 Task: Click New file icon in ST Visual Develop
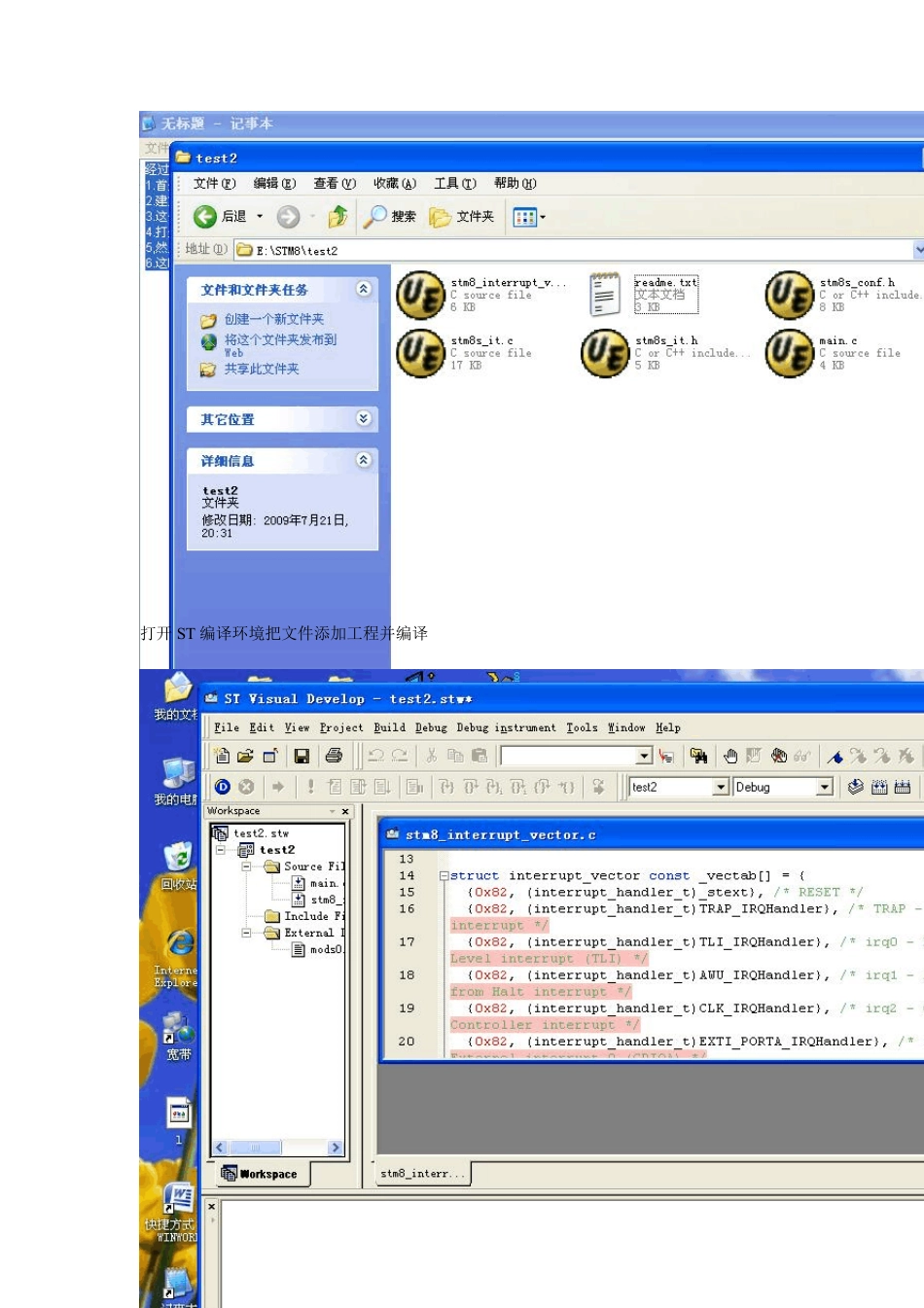click(x=222, y=756)
